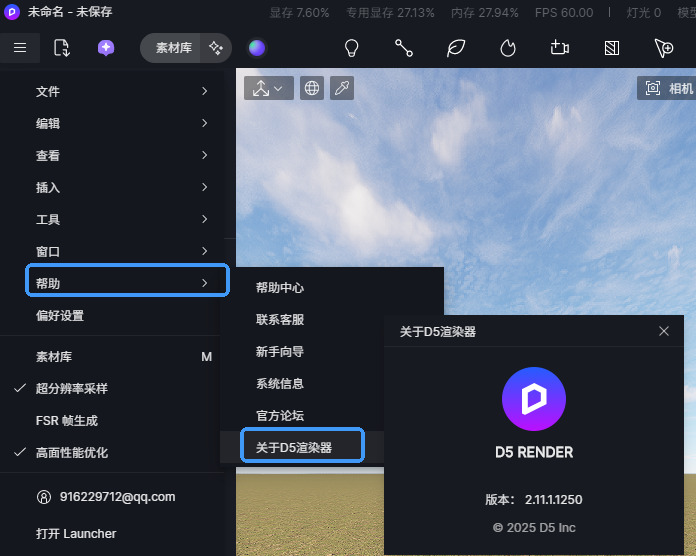Open the leaf vegetation tool

click(x=456, y=48)
